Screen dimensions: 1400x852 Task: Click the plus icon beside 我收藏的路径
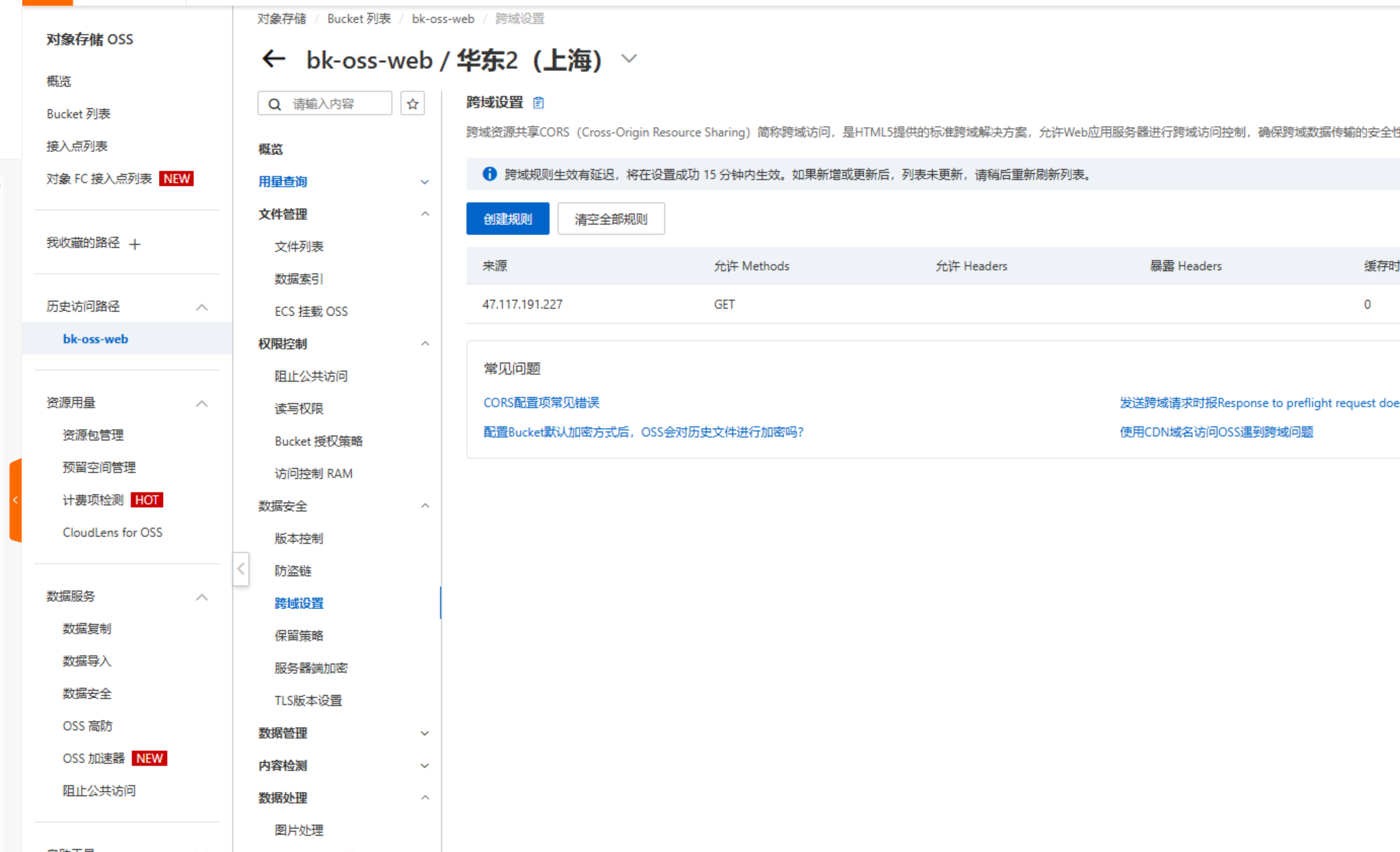pyautogui.click(x=135, y=244)
